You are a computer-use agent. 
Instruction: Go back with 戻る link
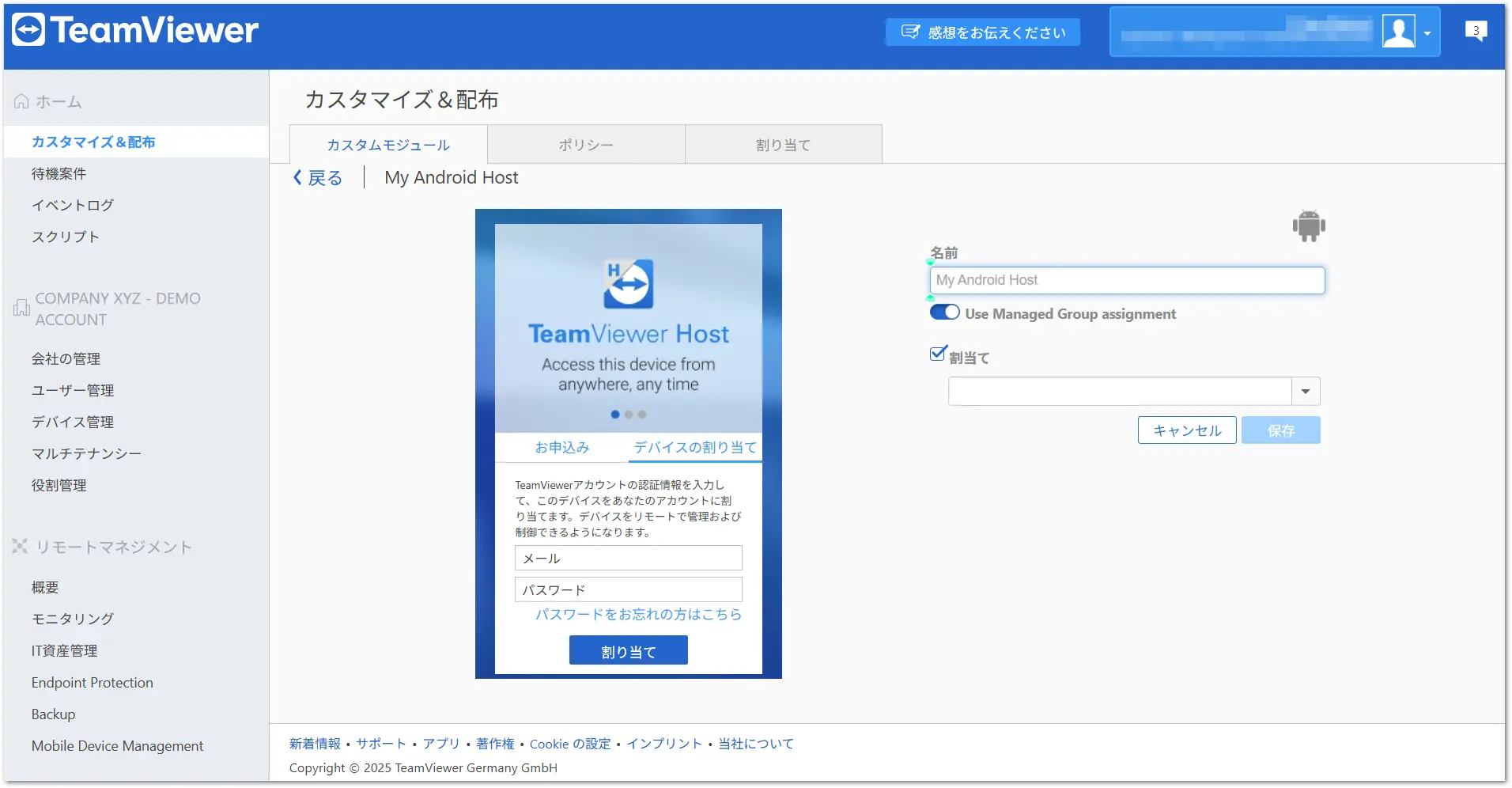[324, 178]
